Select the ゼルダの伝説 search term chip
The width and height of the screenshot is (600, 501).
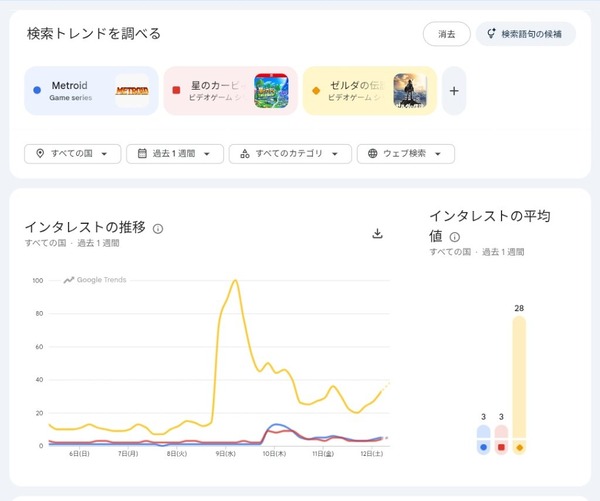pos(370,91)
